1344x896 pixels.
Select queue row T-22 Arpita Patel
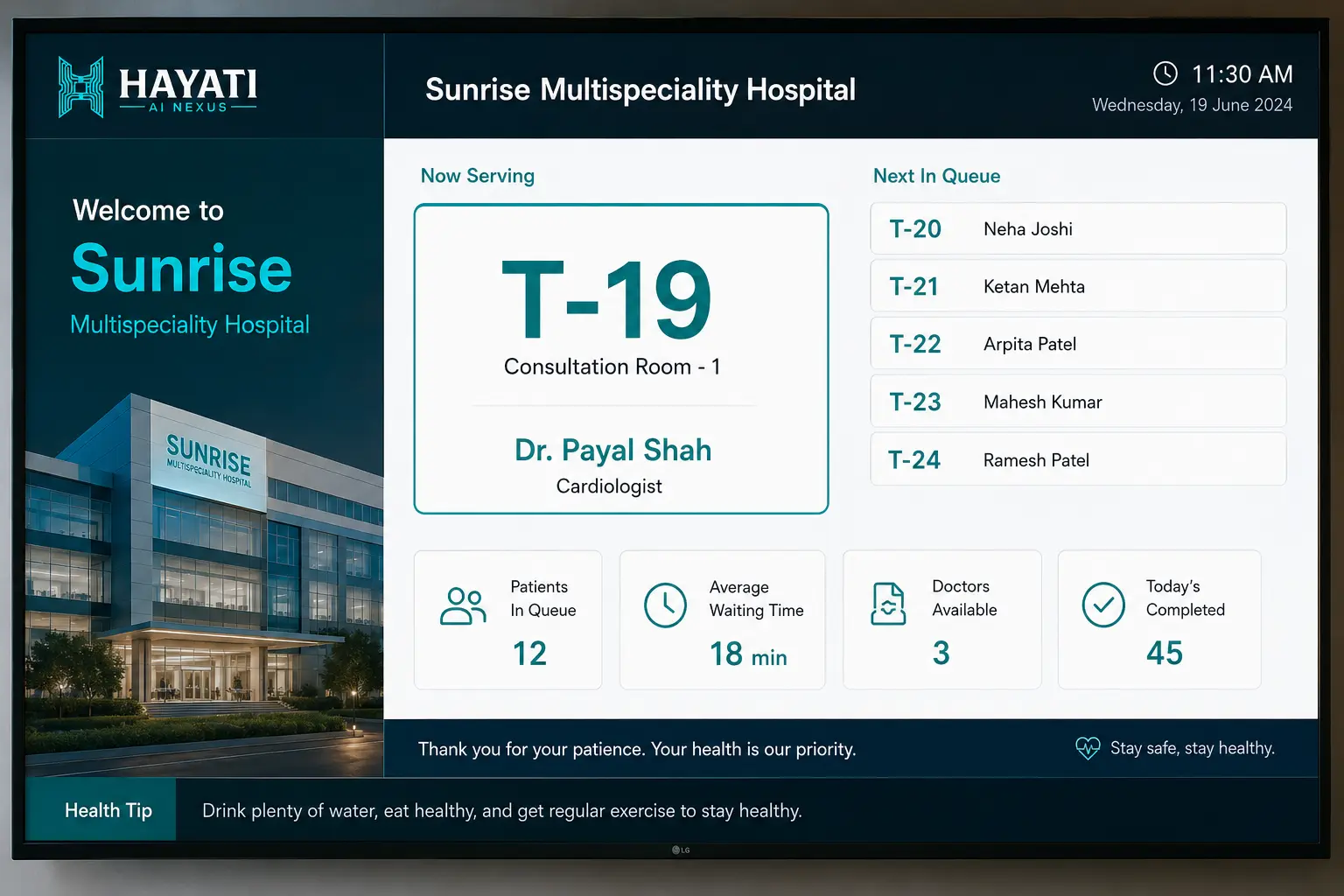pyautogui.click(x=1078, y=344)
